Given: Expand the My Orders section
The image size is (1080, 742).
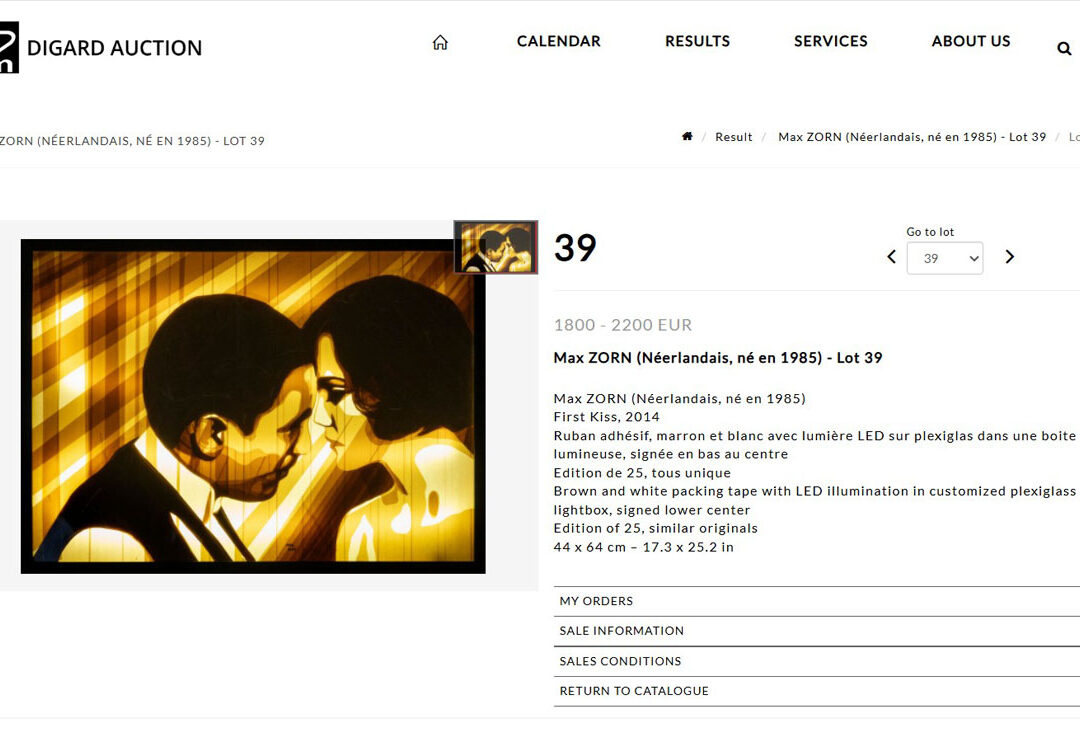Looking at the screenshot, I should coord(816,601).
